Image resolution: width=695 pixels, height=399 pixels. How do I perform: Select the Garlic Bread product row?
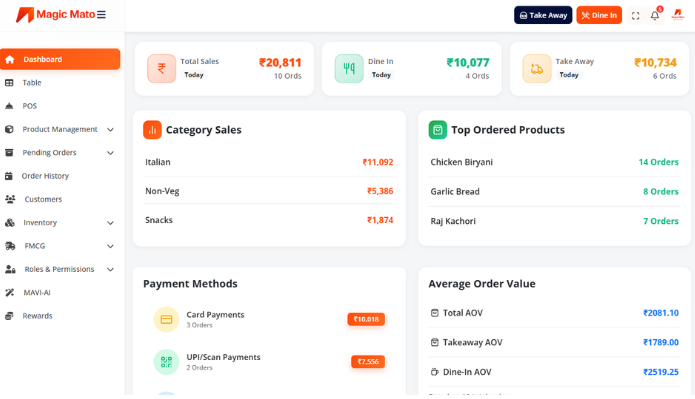point(554,192)
